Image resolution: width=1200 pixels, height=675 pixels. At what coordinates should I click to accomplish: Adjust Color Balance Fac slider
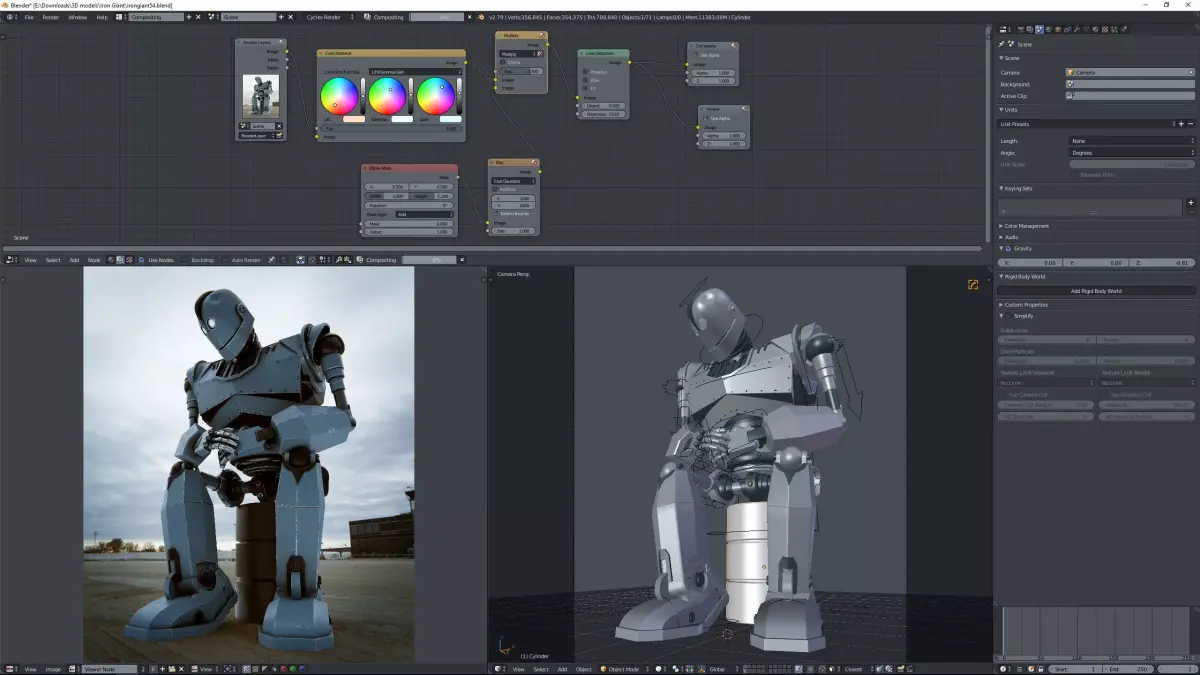390,129
